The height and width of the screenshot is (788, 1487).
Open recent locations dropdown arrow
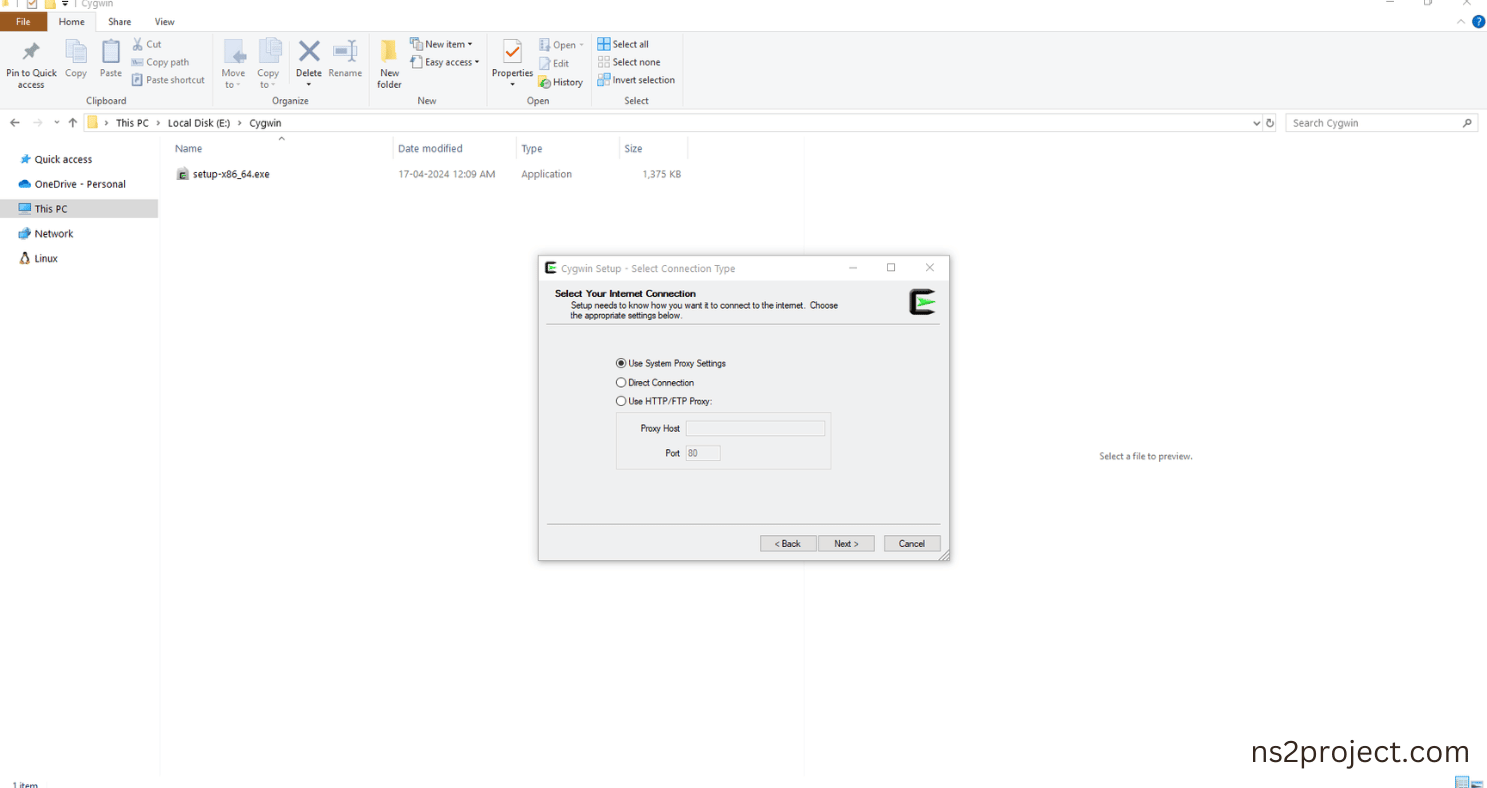click(56, 123)
